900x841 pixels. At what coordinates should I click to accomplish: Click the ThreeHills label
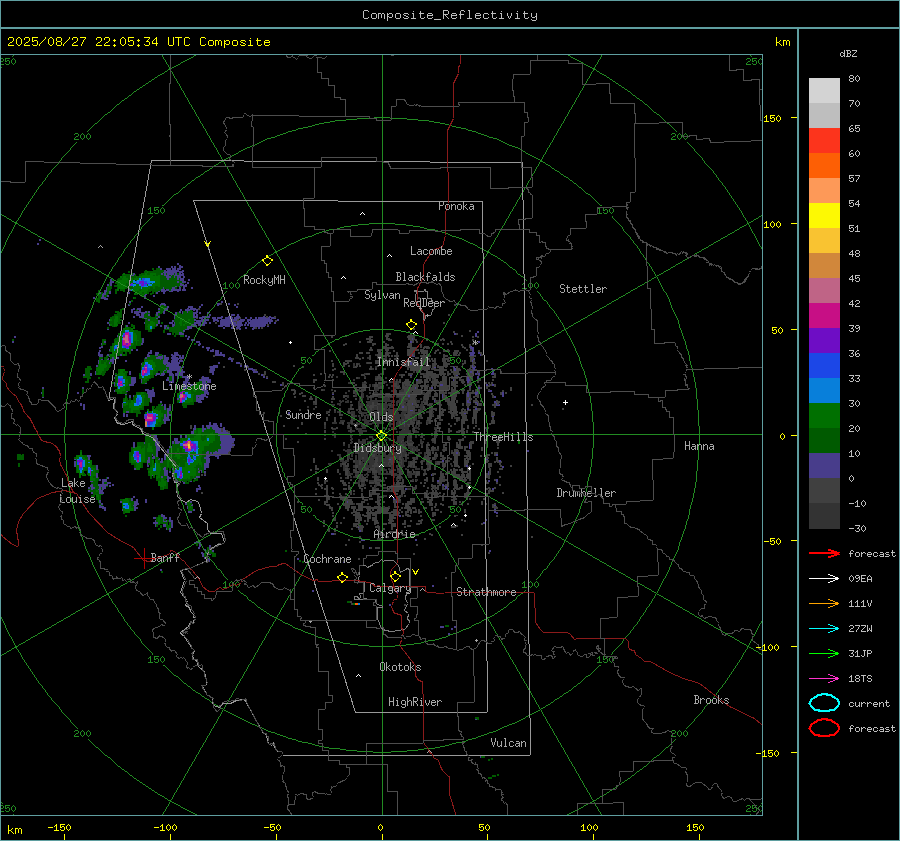click(x=503, y=437)
